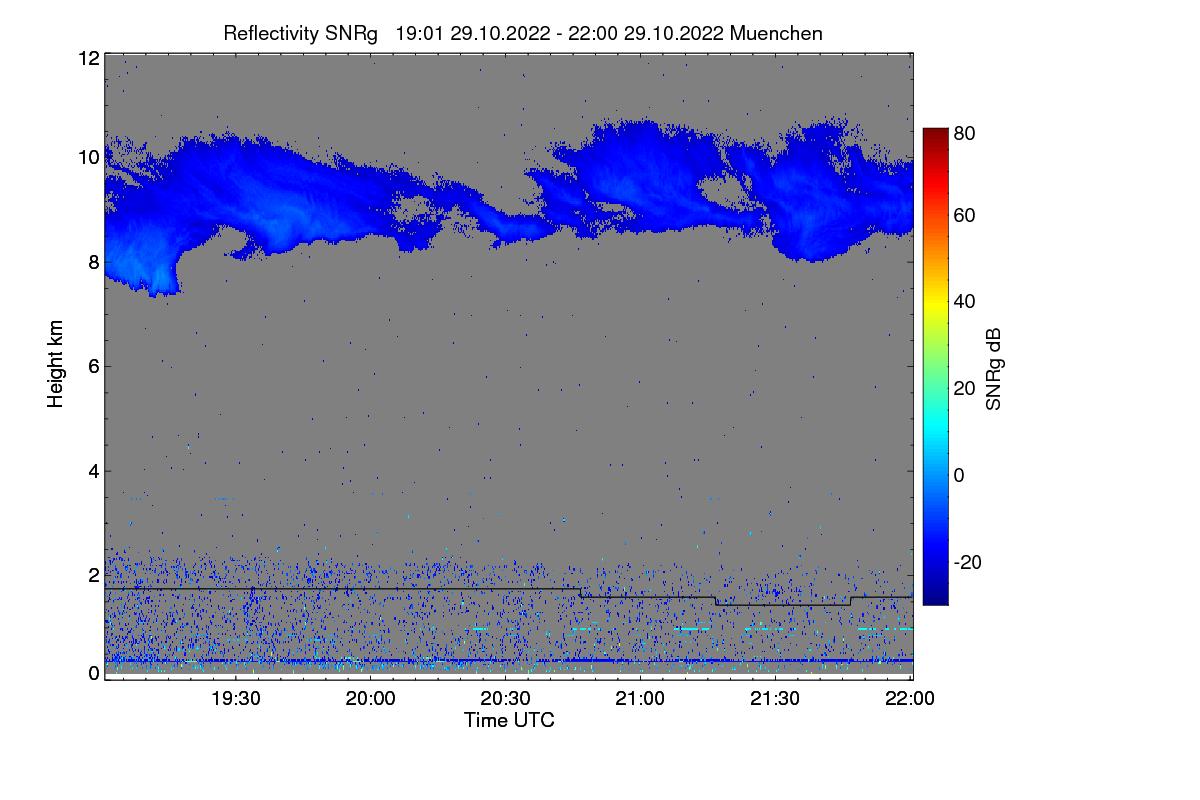The width and height of the screenshot is (1200, 800).
Task: Select the "Height km" y-axis label
Action: pos(56,364)
